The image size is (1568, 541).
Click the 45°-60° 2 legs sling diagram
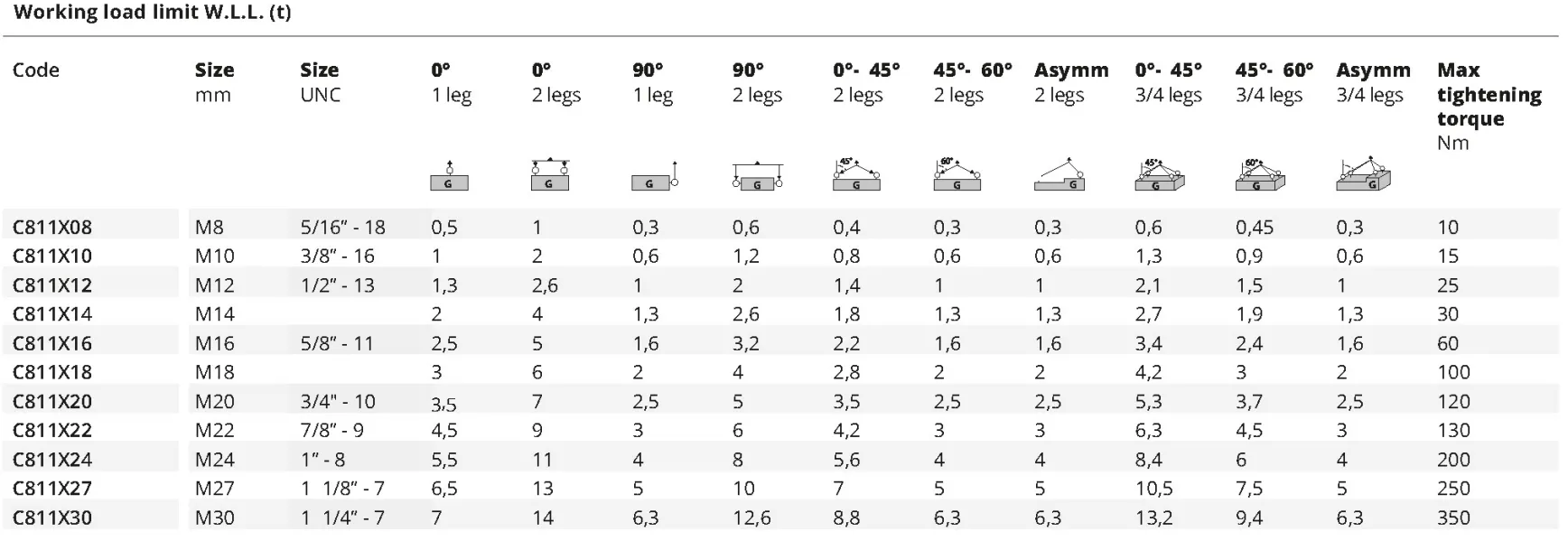pos(957,174)
